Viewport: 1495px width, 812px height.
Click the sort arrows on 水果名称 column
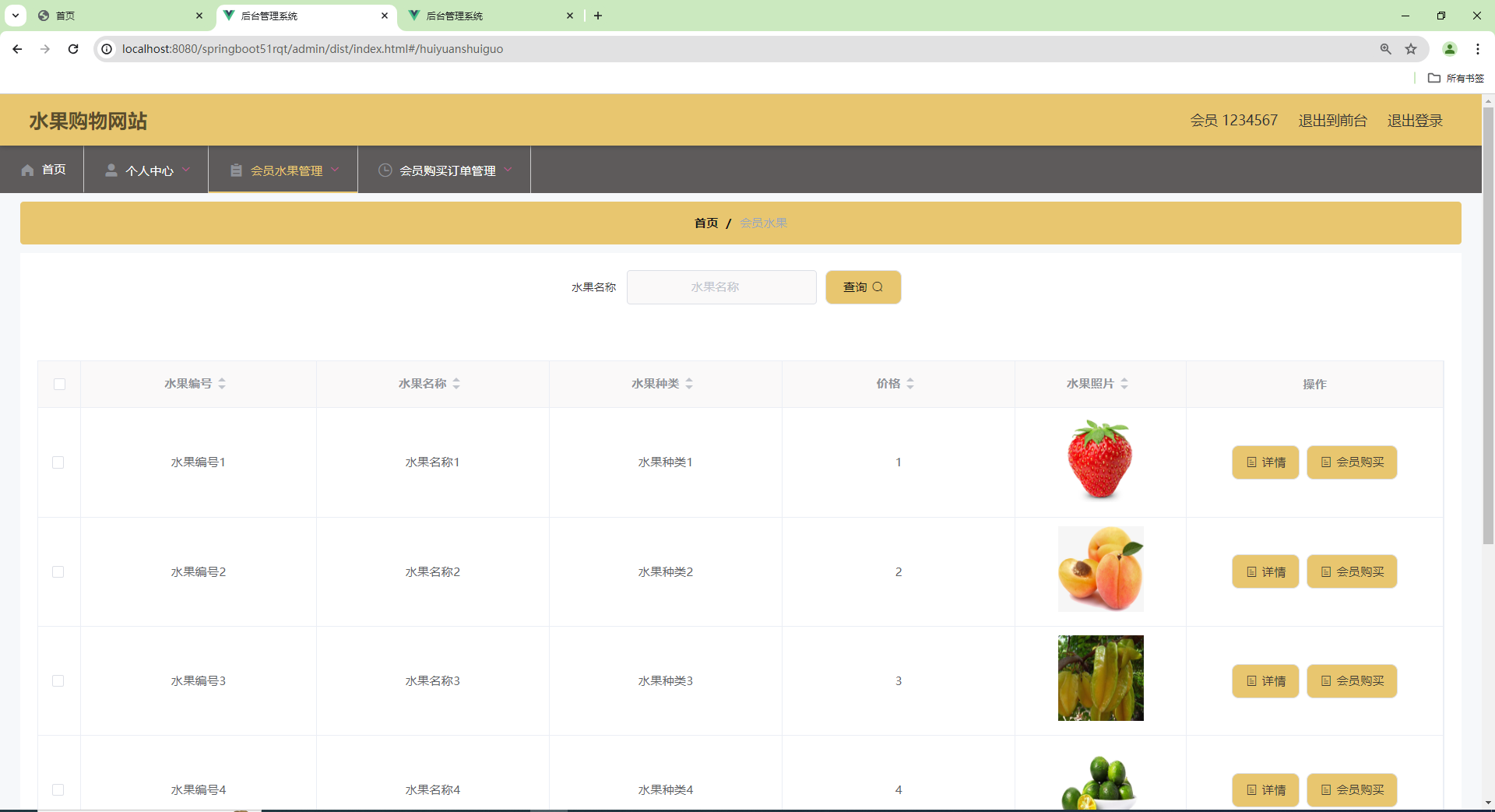[x=457, y=383]
